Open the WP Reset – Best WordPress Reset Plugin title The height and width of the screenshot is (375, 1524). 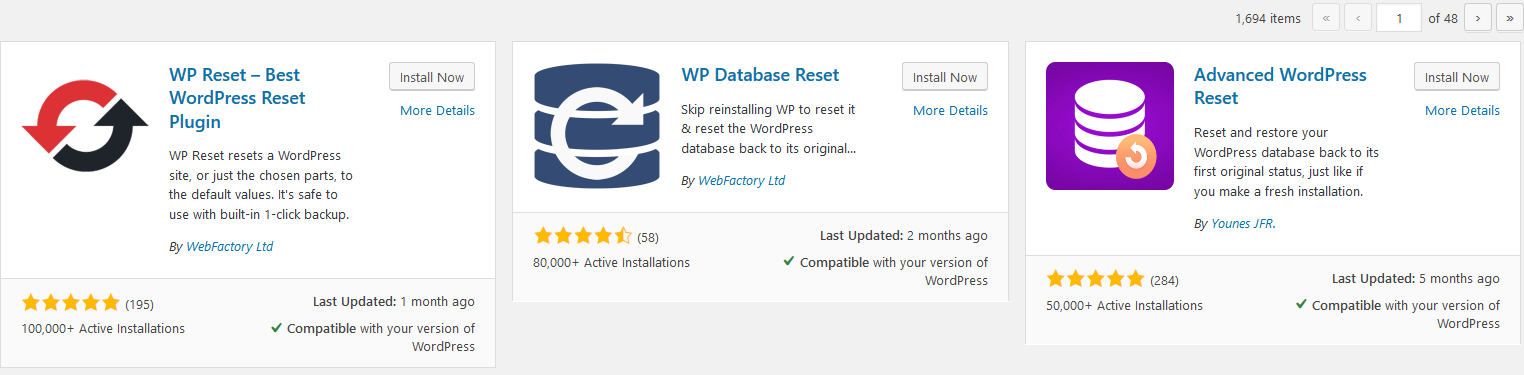[x=237, y=98]
